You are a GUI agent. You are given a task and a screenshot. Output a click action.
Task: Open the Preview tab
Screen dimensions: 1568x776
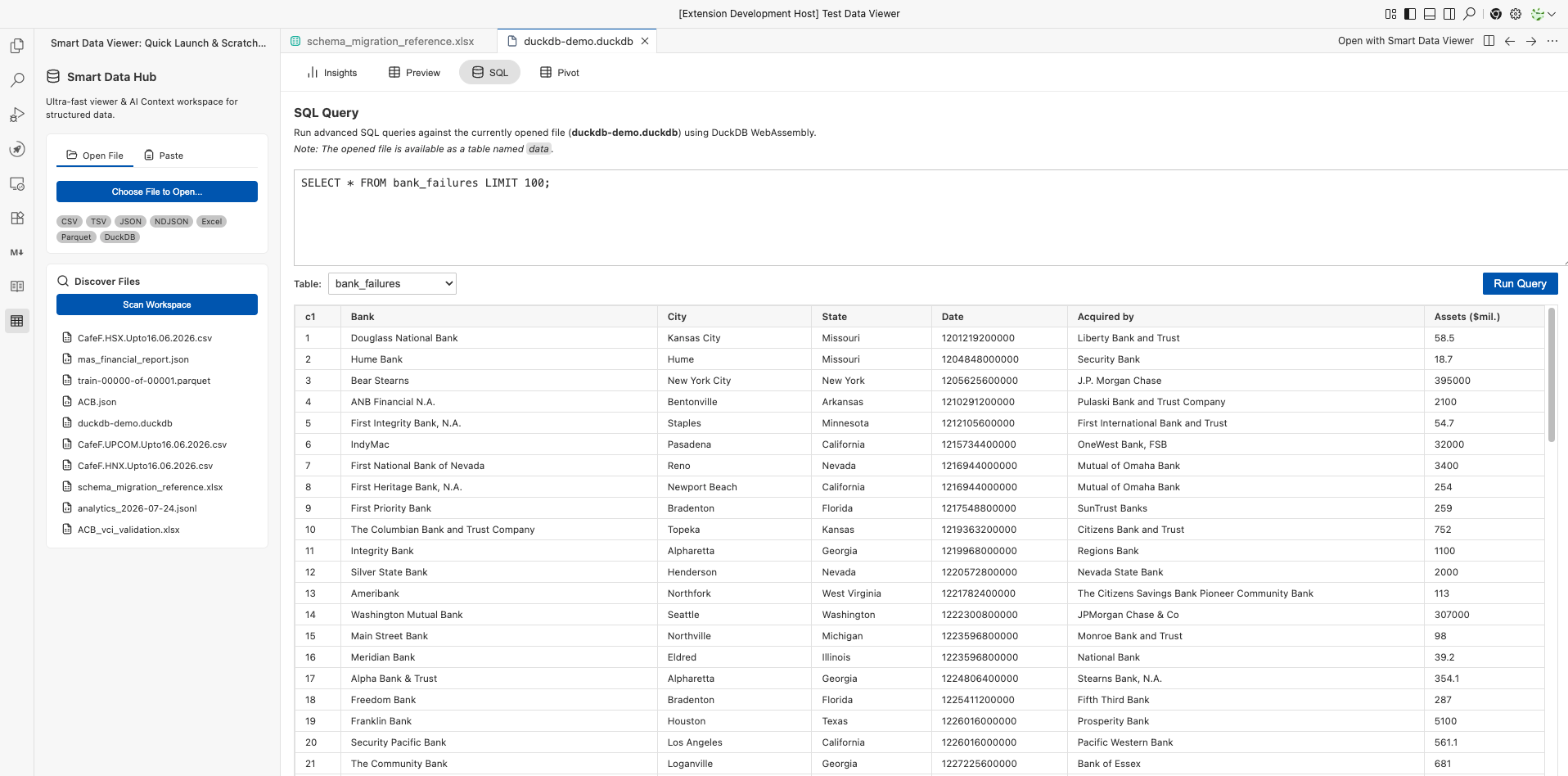point(414,73)
